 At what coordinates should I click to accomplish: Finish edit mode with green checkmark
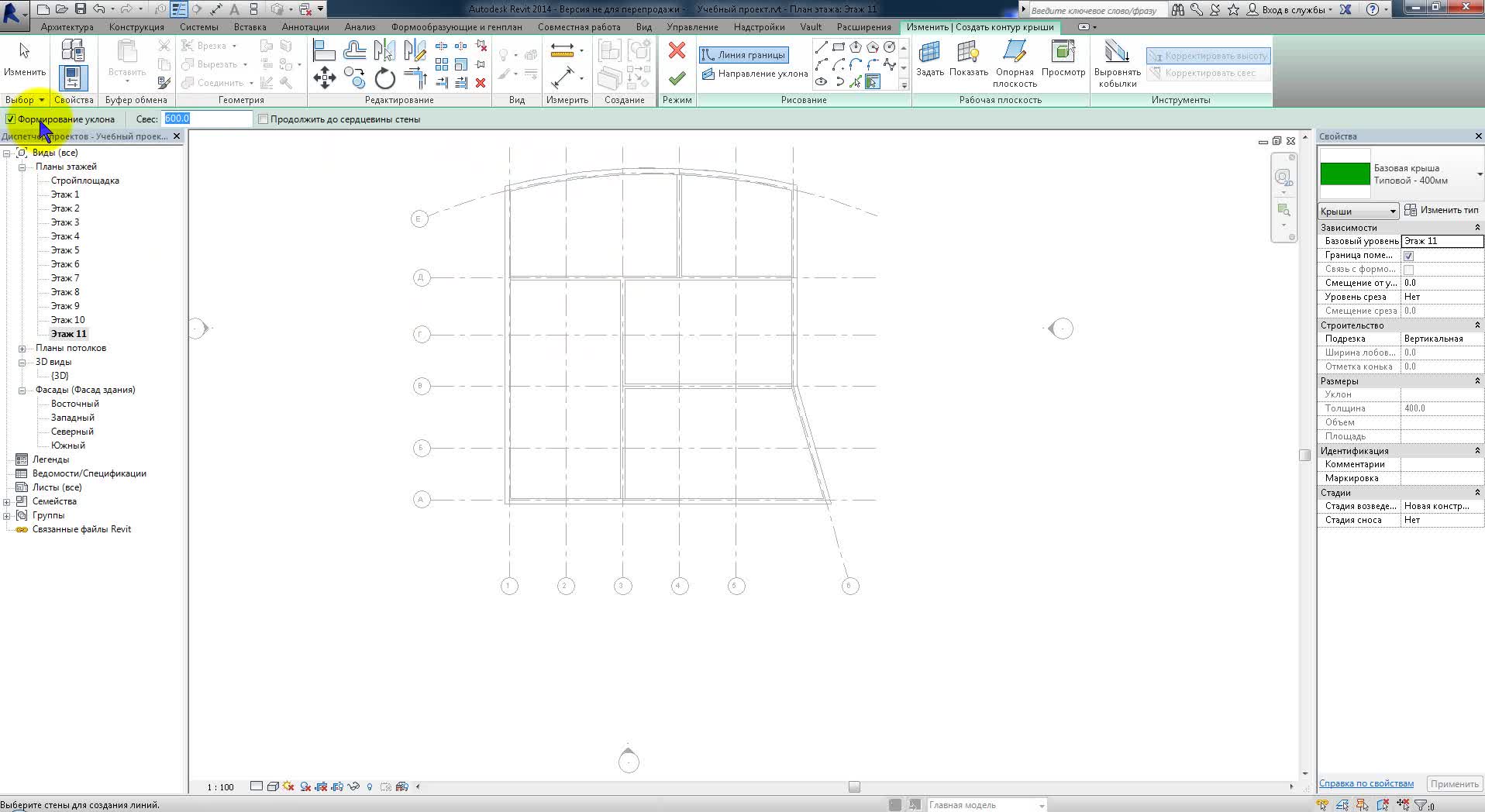[x=677, y=77]
